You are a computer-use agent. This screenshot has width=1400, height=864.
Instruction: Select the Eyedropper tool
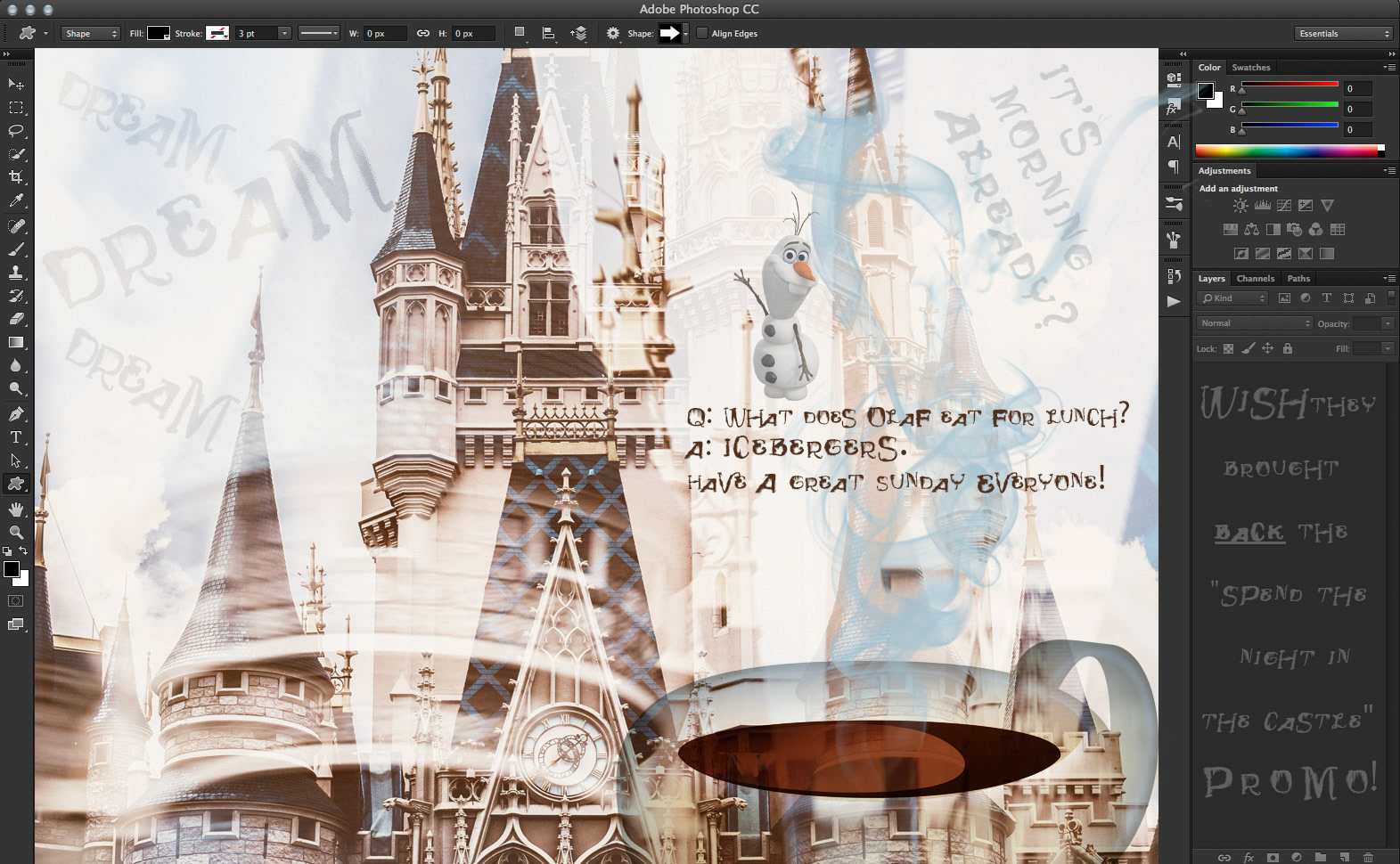point(16,201)
